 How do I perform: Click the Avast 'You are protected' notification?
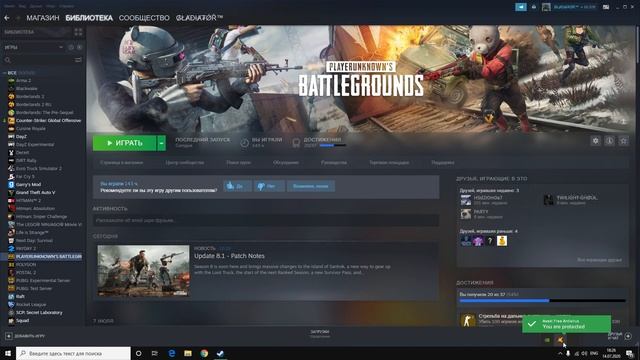[x=567, y=324]
